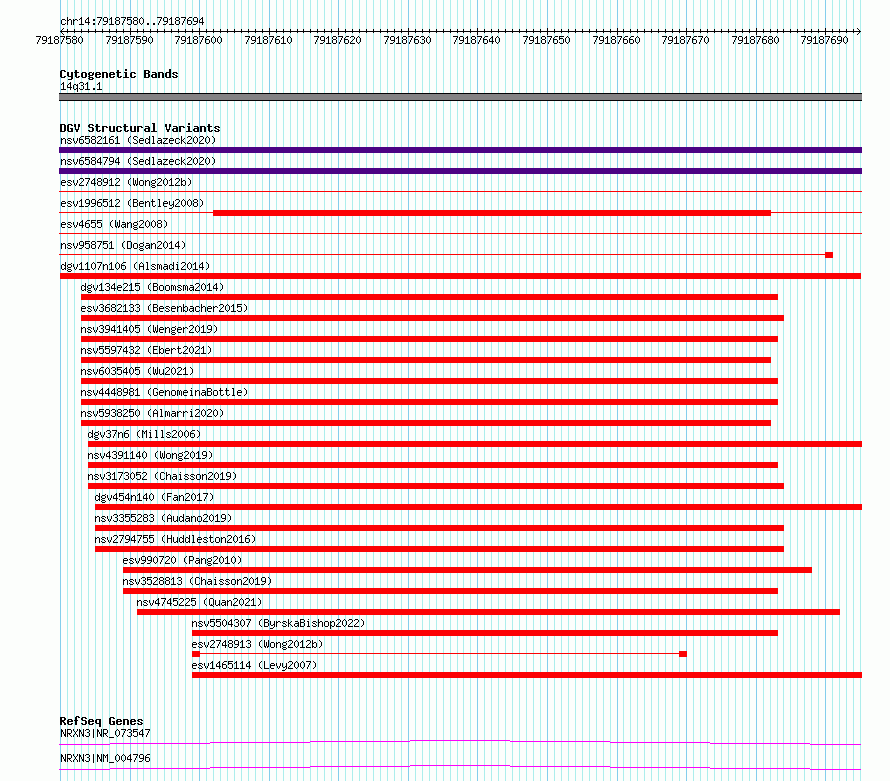Open the esv990720 (Pang2010) label
Image resolution: width=890 pixels, height=781 pixels.
[182, 560]
